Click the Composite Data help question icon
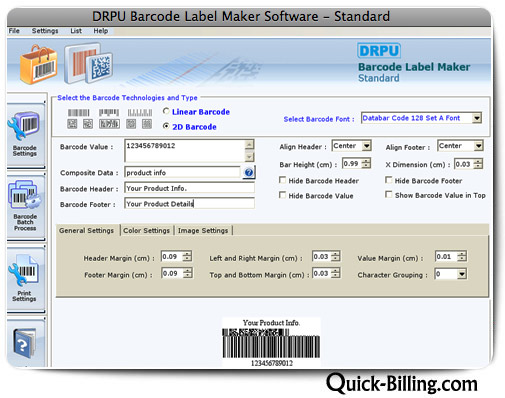The width and height of the screenshot is (505, 398). pos(248,172)
